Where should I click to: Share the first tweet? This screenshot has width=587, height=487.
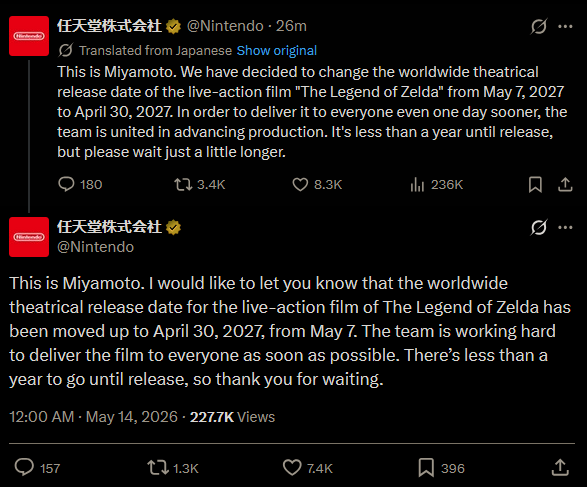pos(565,185)
